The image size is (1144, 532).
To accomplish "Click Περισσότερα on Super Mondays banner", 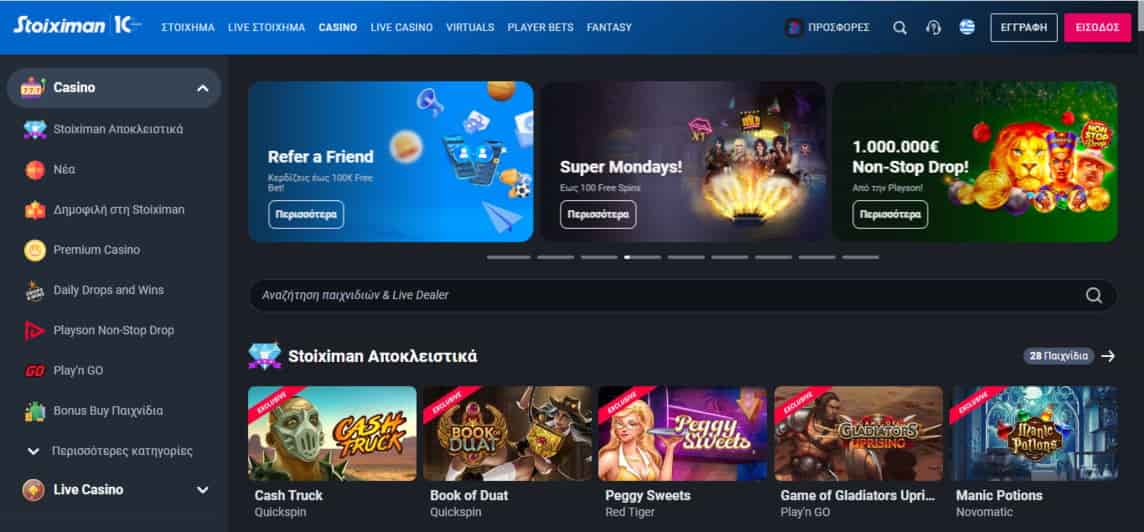I will click(x=598, y=215).
